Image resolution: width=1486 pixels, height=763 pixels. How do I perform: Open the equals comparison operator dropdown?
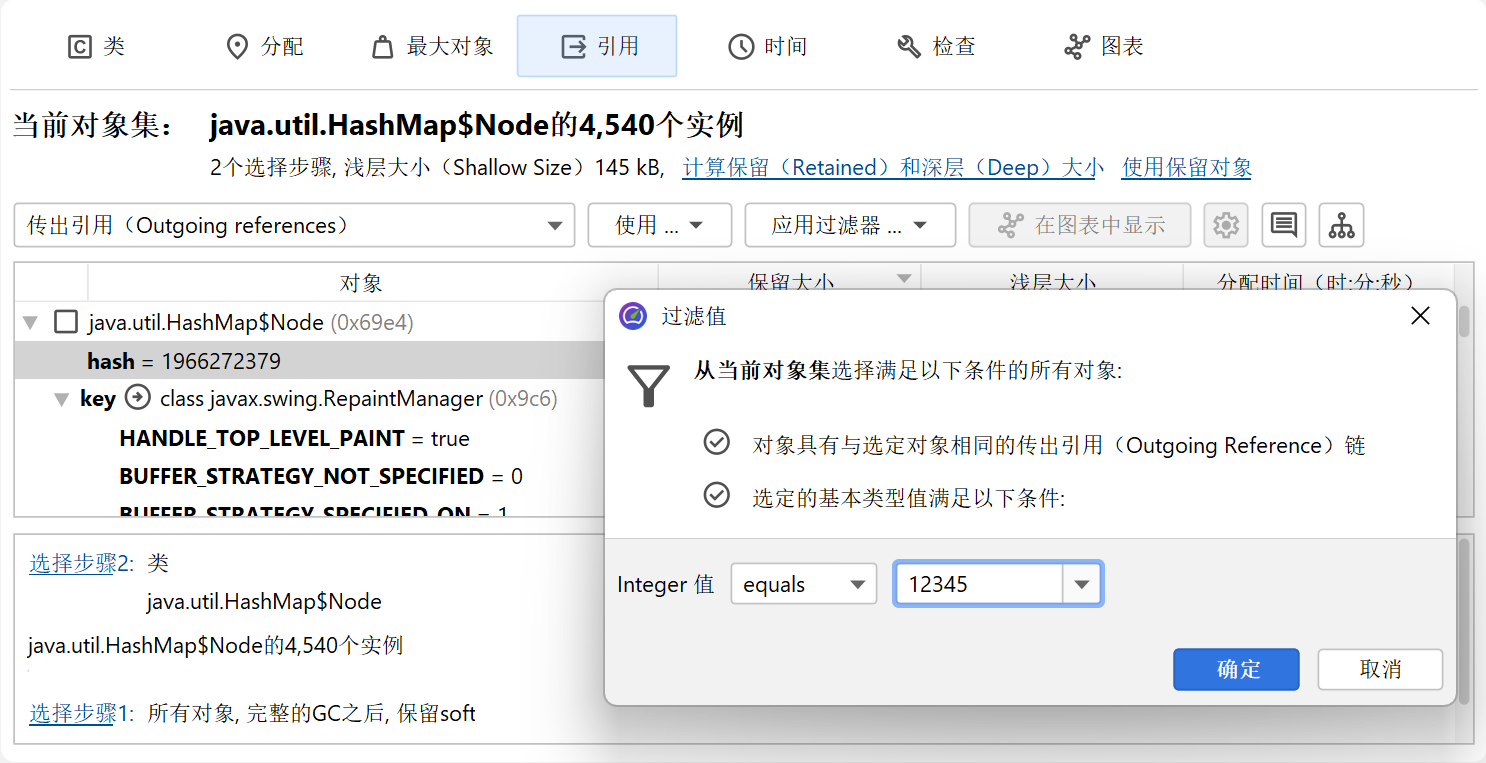804,585
